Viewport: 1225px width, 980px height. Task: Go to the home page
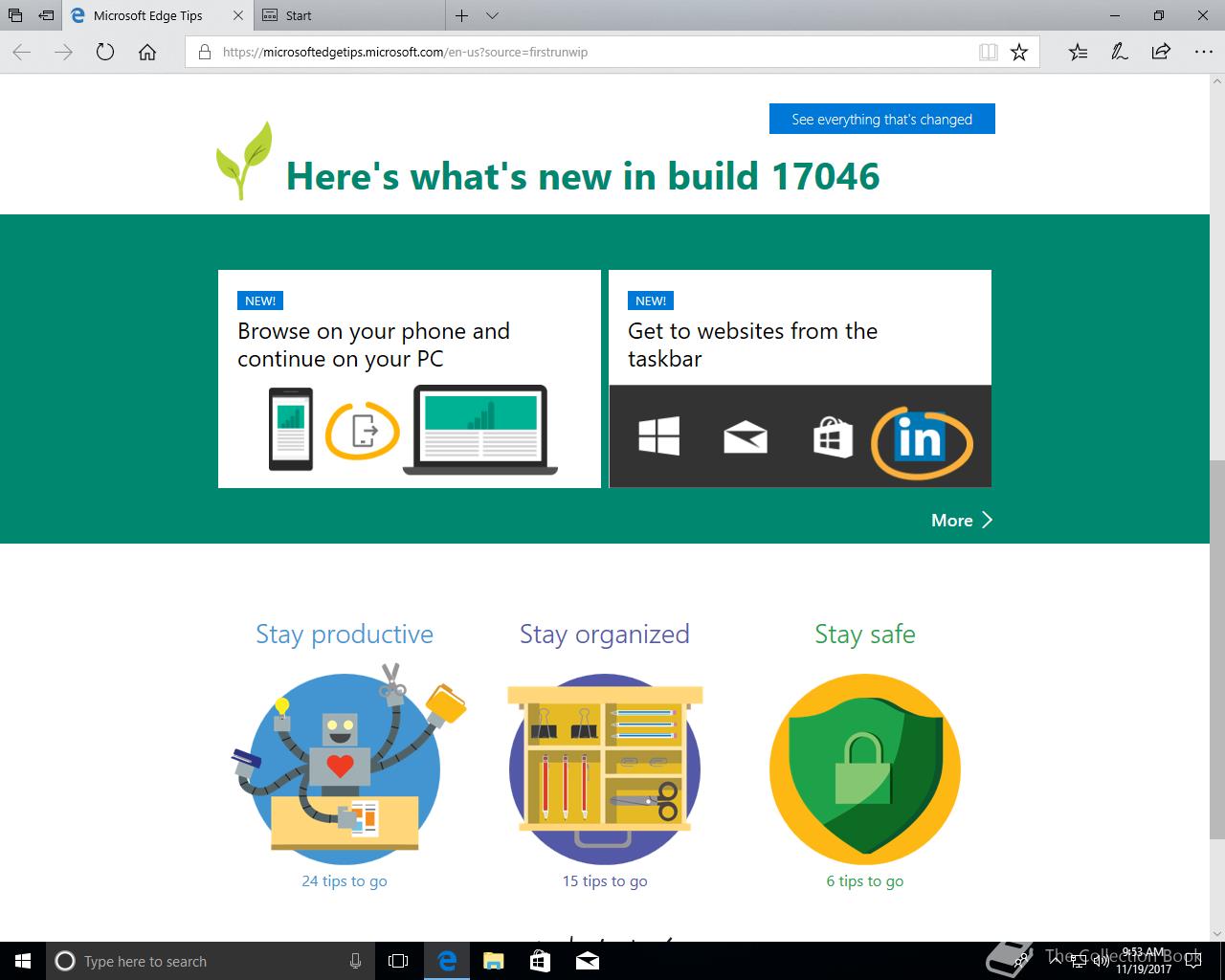click(x=147, y=53)
